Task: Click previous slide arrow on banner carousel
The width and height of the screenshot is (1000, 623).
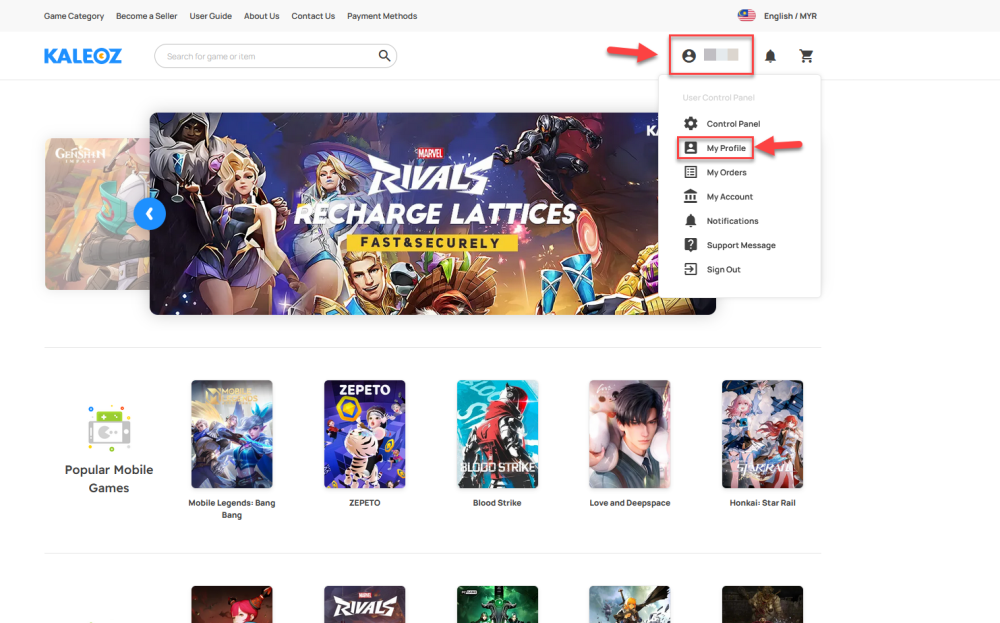Action: coord(149,214)
